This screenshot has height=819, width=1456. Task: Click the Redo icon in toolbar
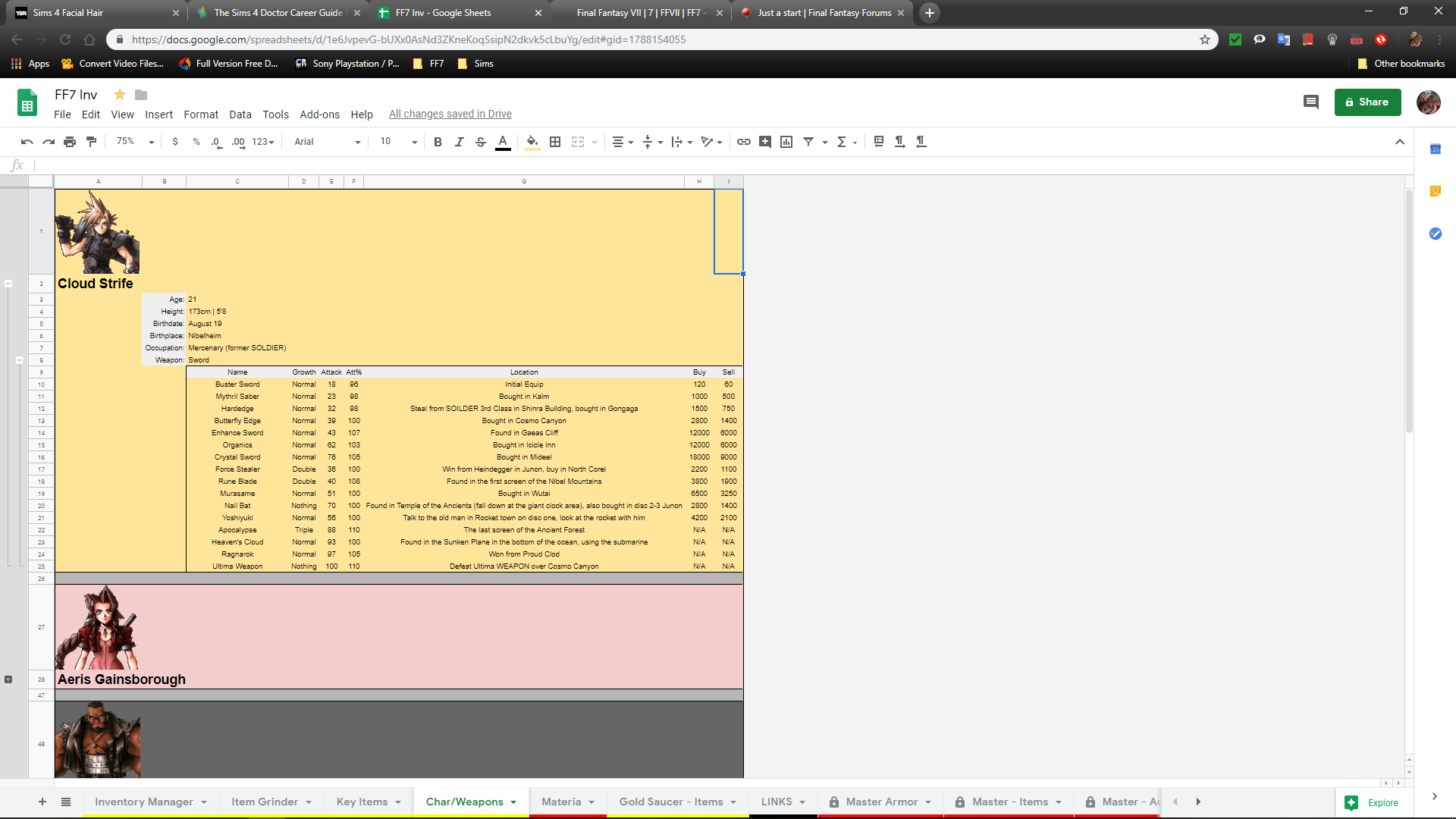[49, 142]
